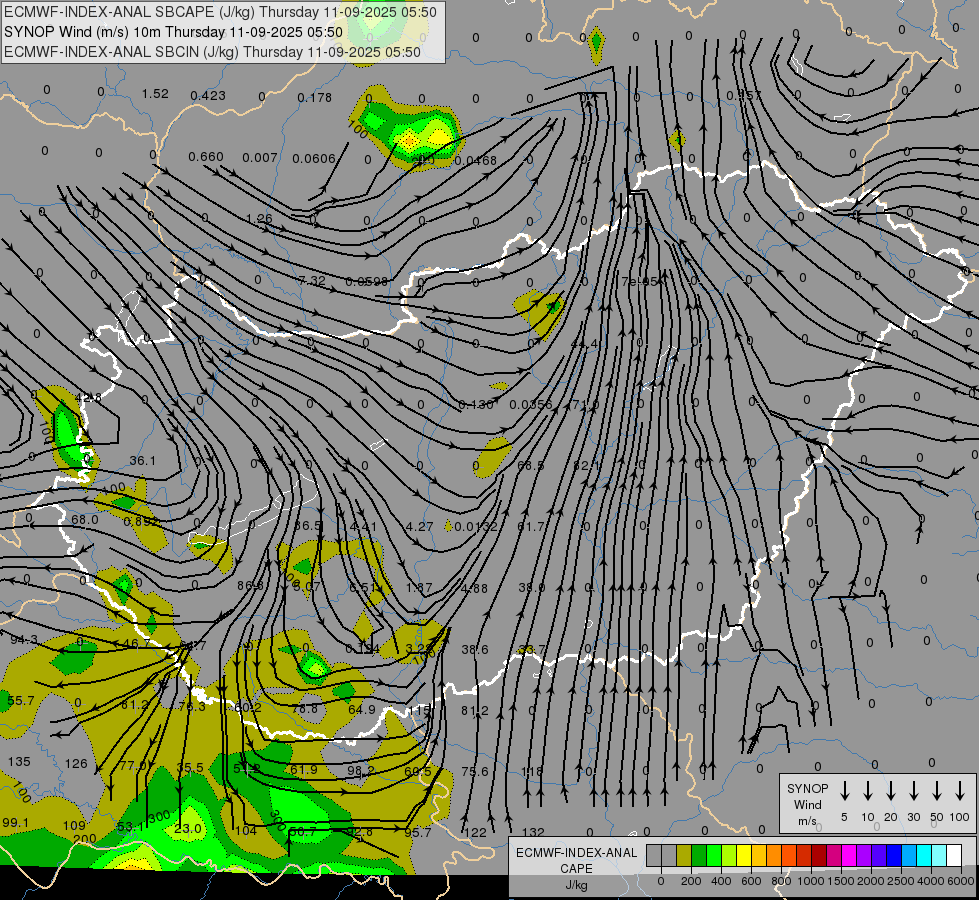
Task: Click the 6000 tick label on CAPE scale
Action: 962,881
